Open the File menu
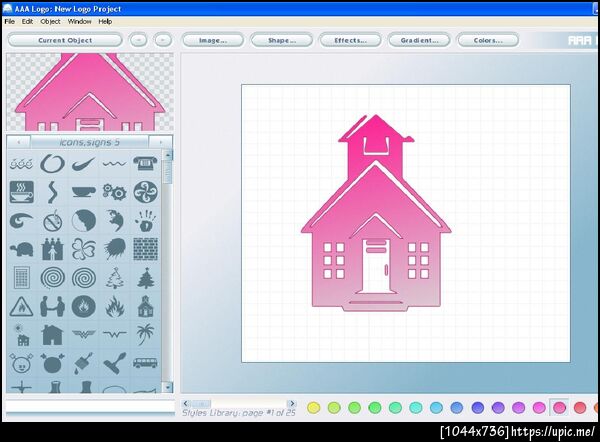Image resolution: width=600 pixels, height=442 pixels. (10, 21)
